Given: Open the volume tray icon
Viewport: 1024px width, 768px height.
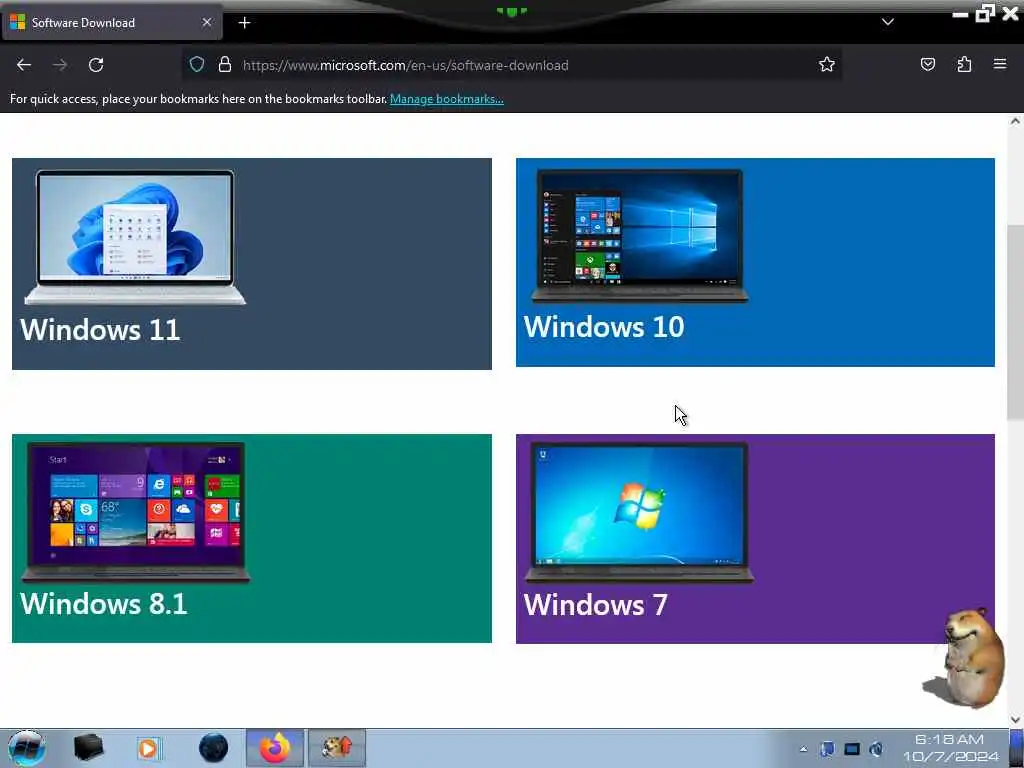Looking at the screenshot, I should (x=876, y=749).
